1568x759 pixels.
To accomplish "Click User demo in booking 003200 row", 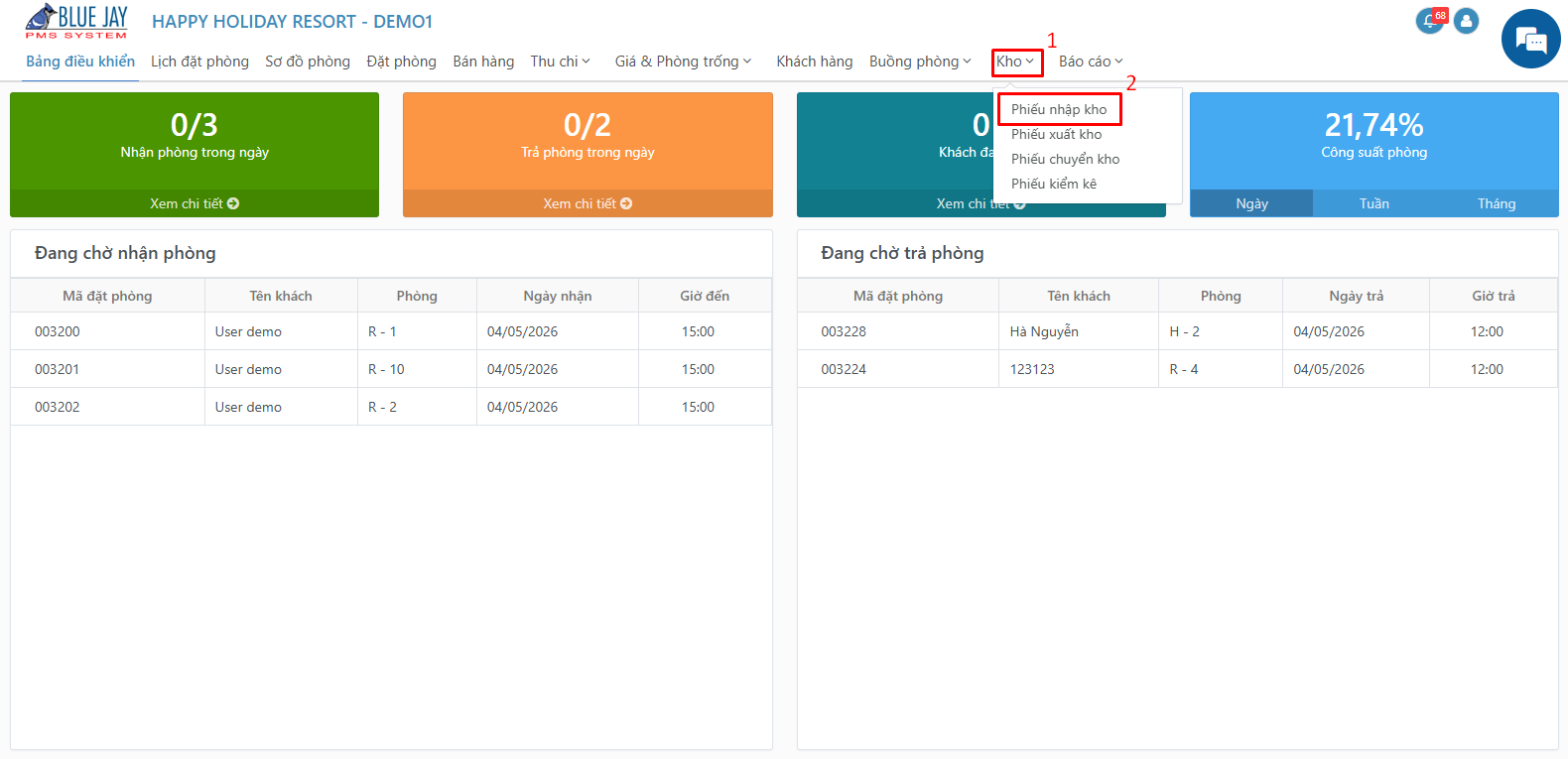I will 248,331.
